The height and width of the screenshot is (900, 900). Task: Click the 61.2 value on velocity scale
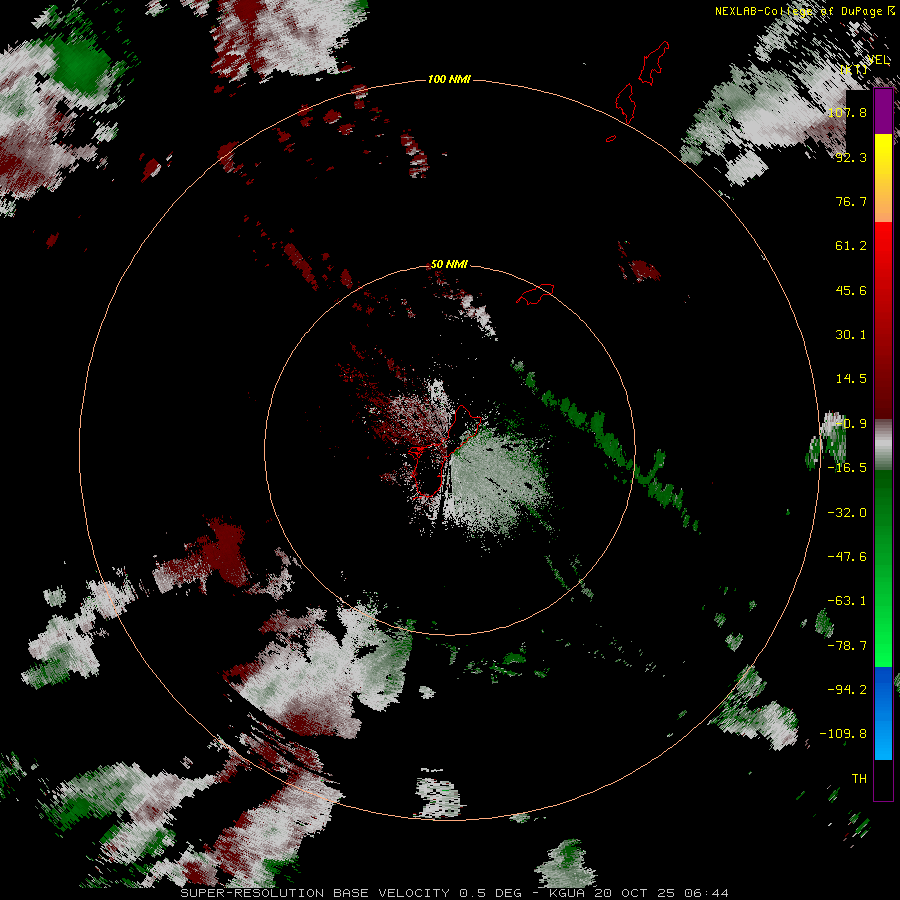pos(851,246)
